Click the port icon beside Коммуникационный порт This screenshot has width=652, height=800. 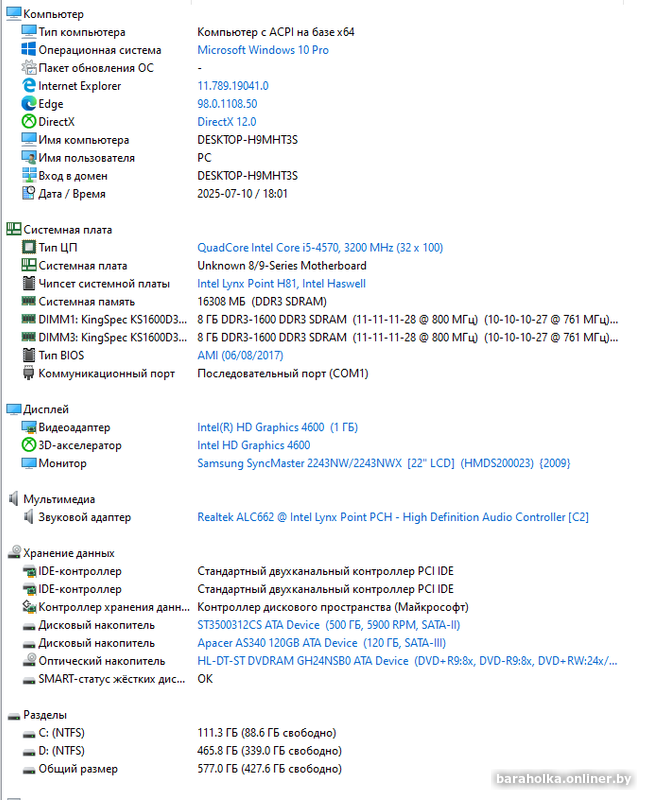point(29,373)
